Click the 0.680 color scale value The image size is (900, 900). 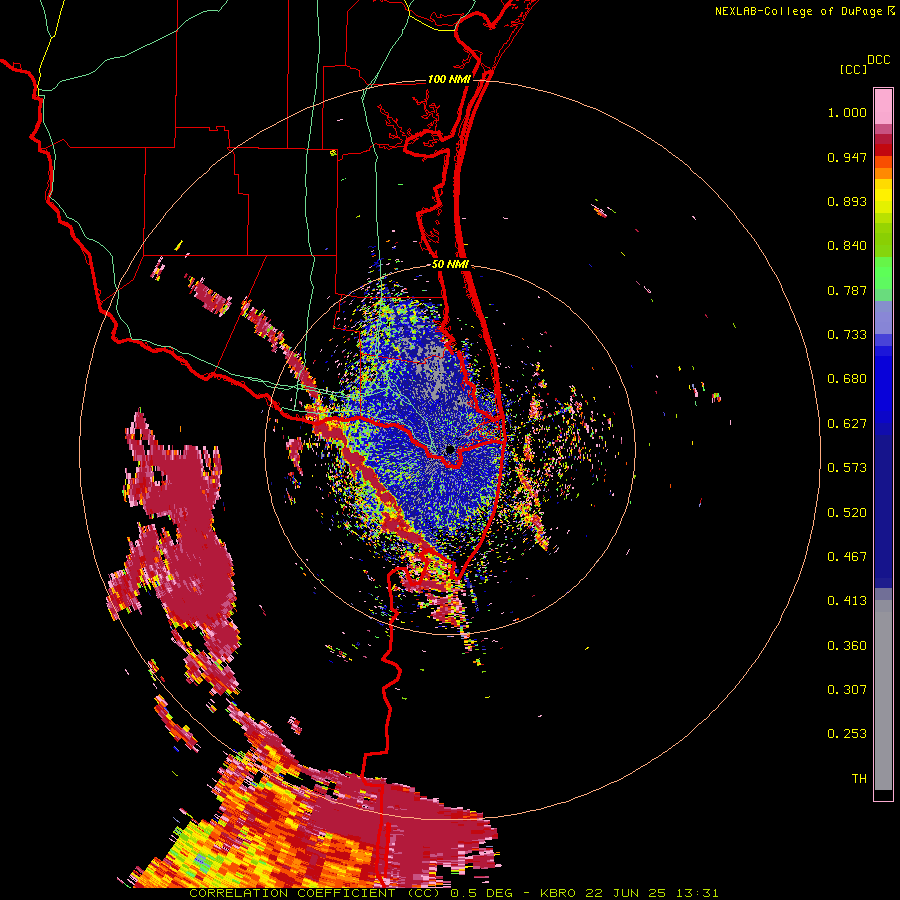[x=847, y=379]
